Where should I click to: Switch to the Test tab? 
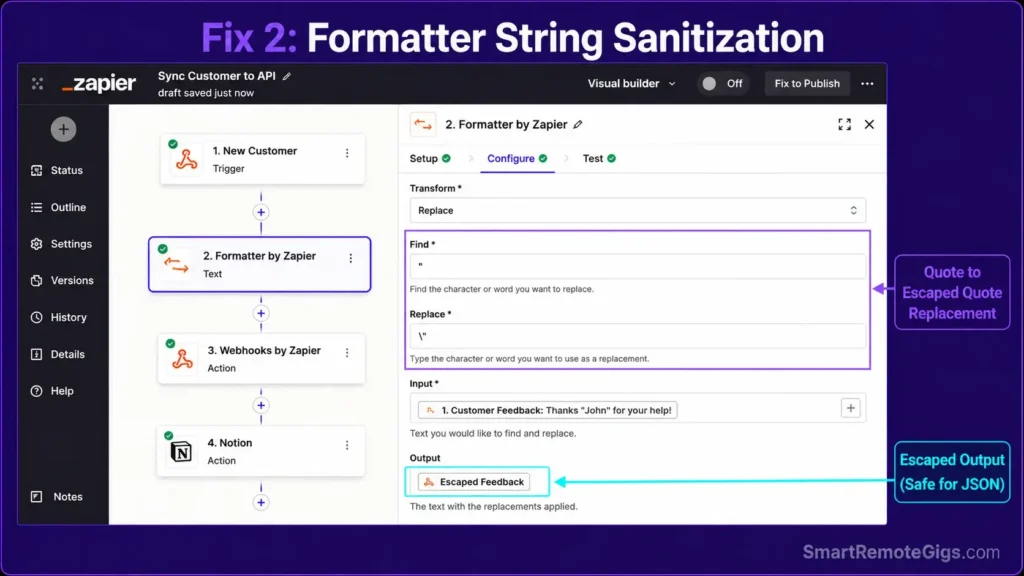[599, 159]
